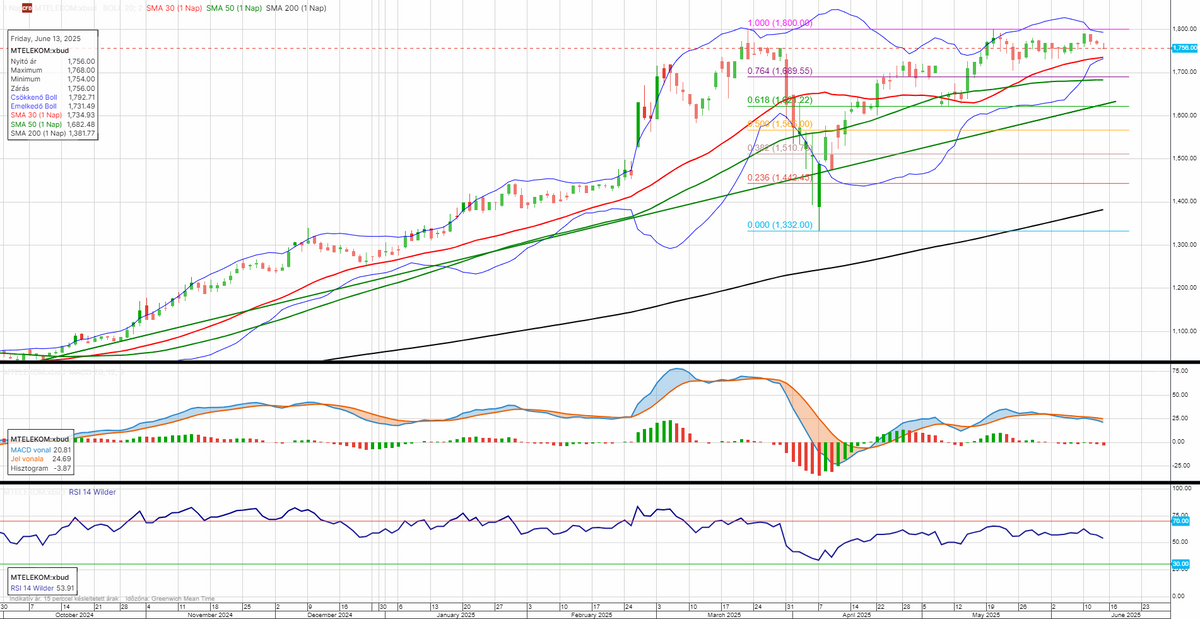Click the 1,700.00 price axis label
Screen dimensions: 1200x619
(1184, 72)
